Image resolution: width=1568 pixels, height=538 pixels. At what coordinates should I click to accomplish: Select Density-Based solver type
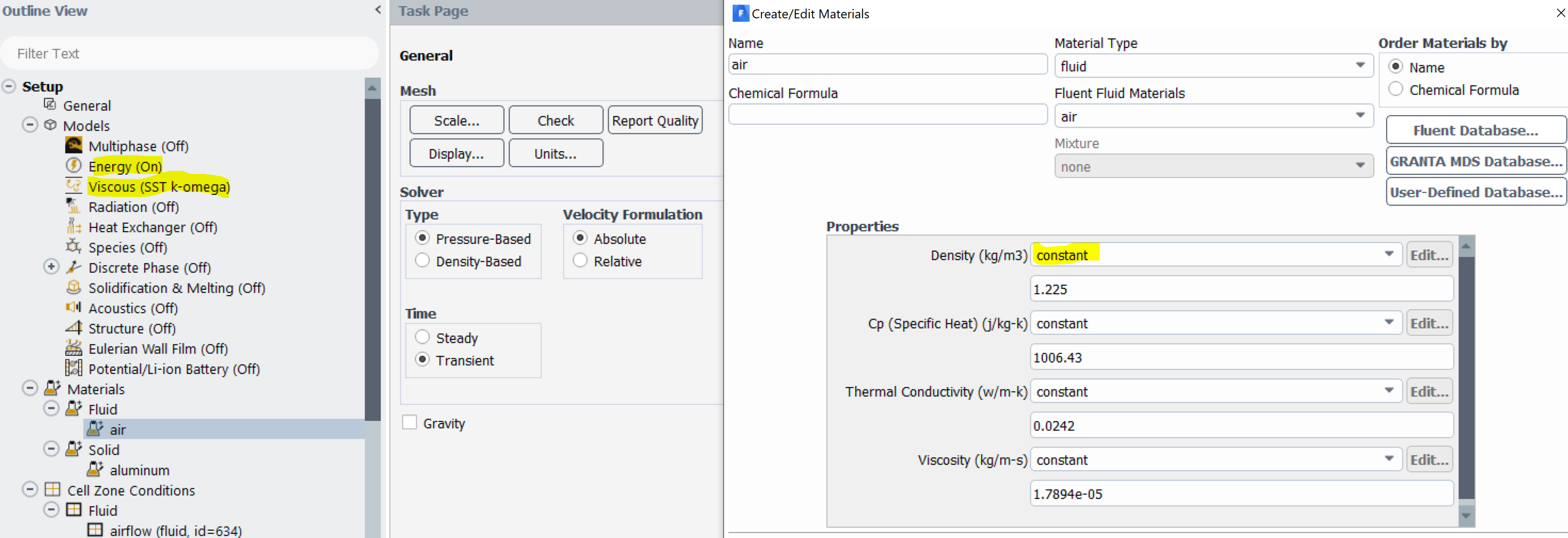(x=422, y=260)
